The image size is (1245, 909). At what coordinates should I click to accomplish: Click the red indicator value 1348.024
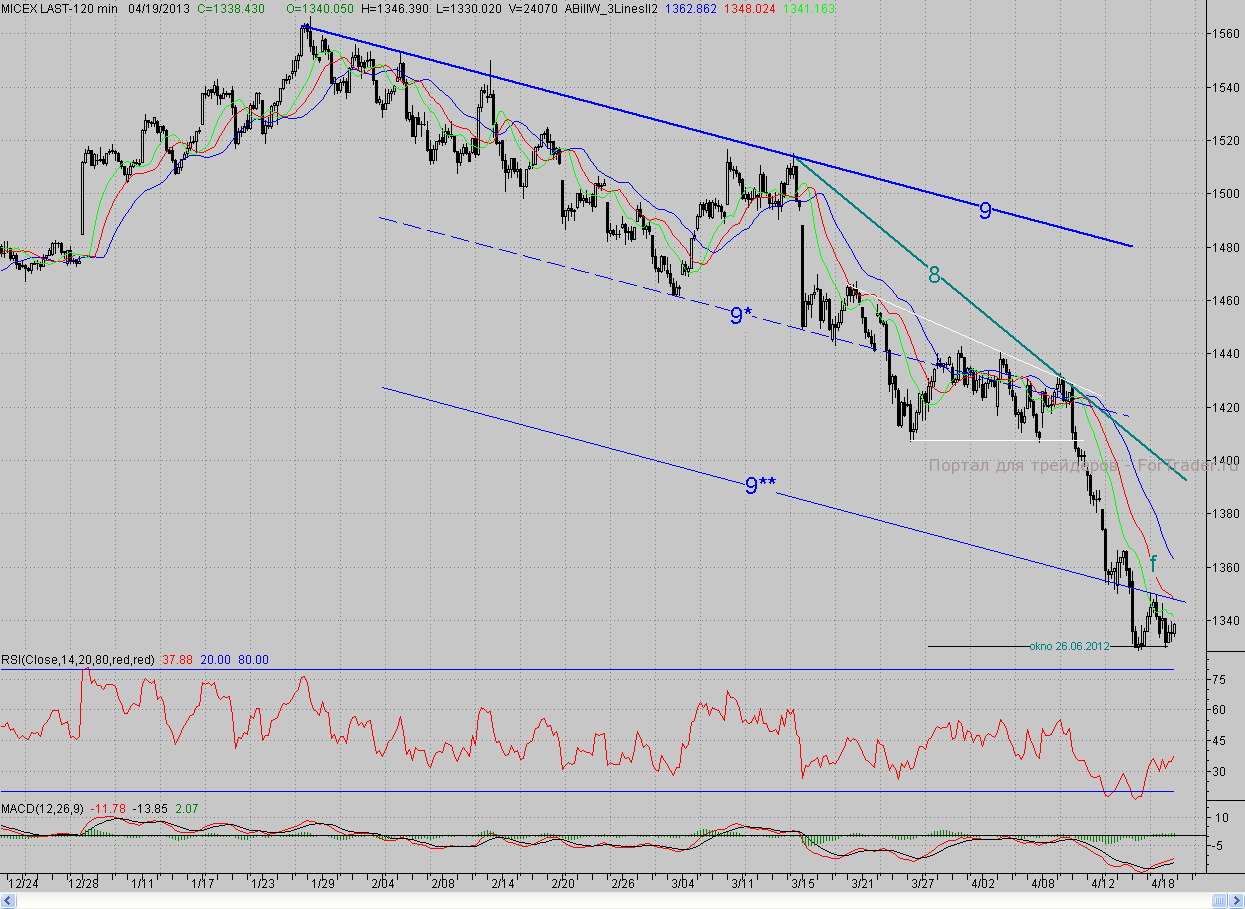click(756, 8)
